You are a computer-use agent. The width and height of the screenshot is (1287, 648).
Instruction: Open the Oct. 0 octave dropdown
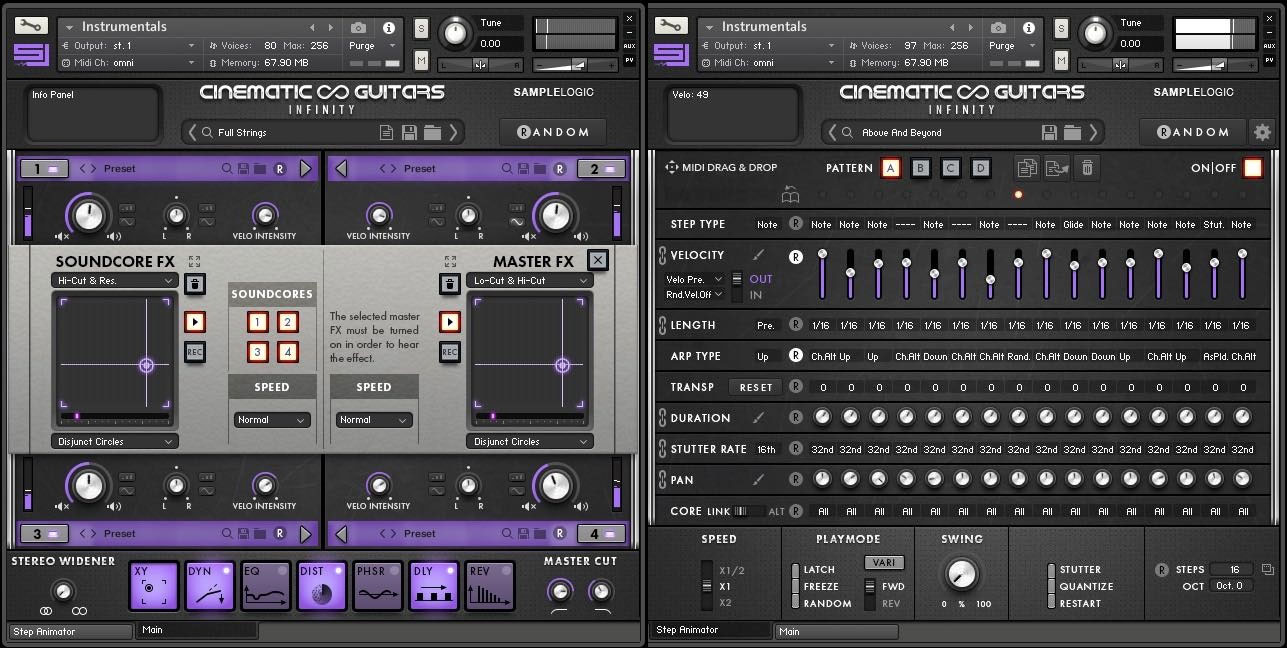pos(1230,586)
